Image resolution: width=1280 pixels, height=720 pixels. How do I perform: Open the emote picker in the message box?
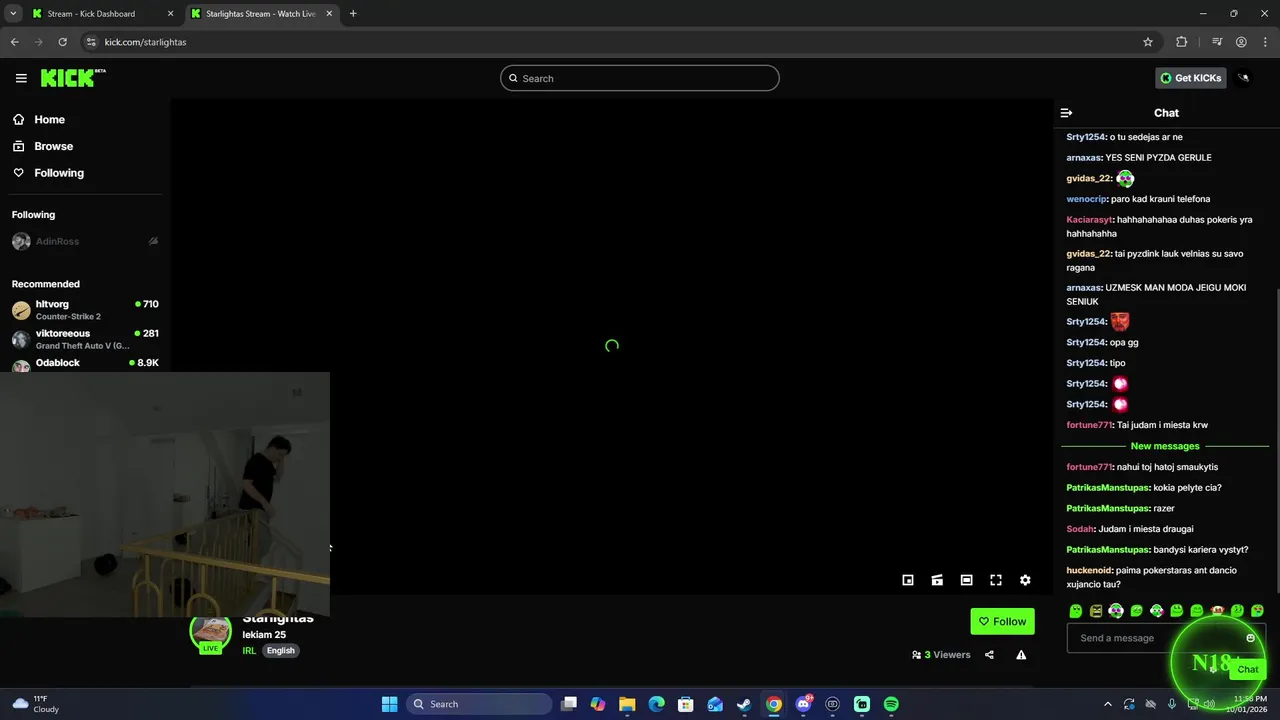pyautogui.click(x=1250, y=638)
